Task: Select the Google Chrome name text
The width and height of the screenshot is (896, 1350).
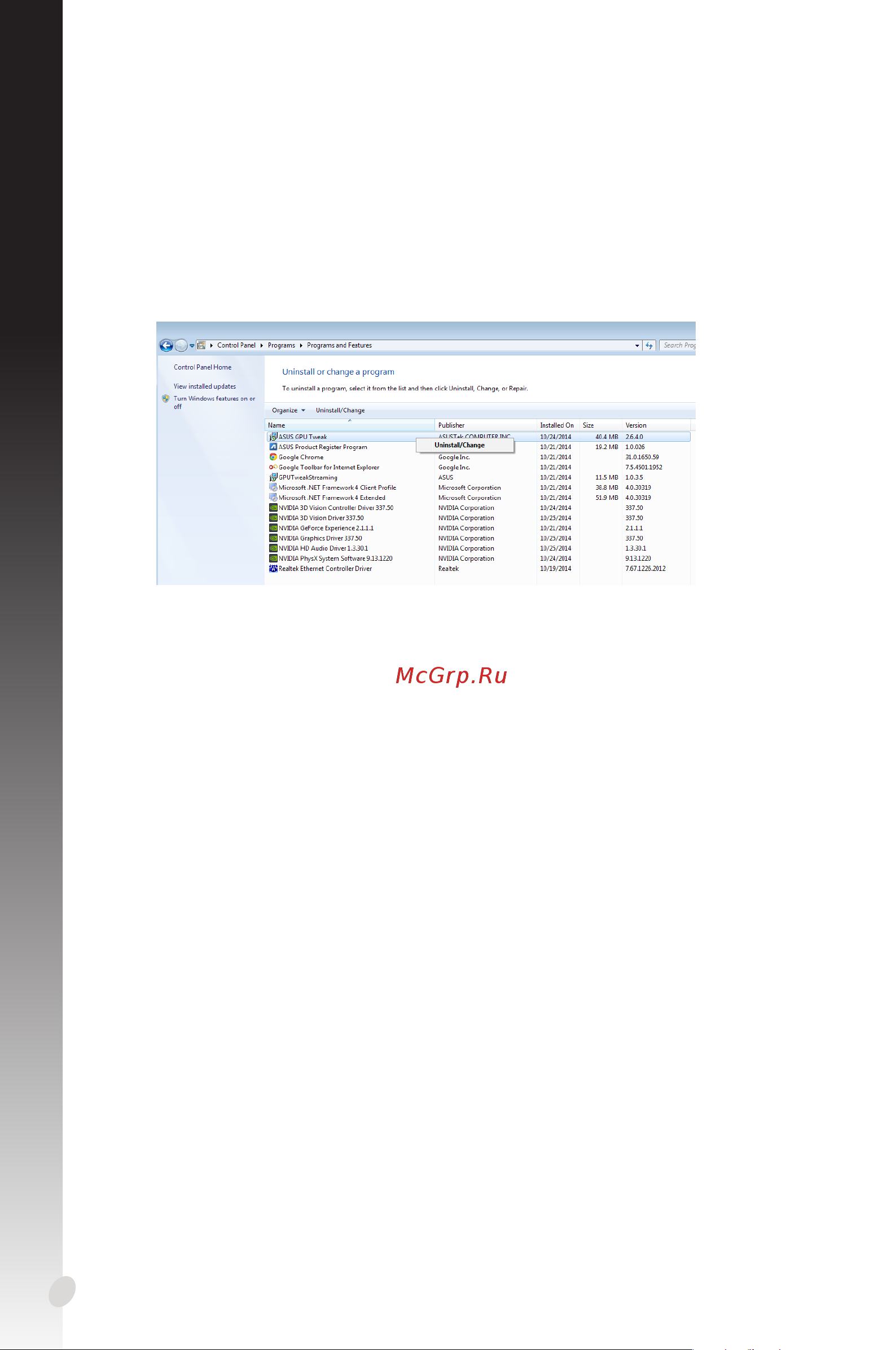Action: click(x=301, y=457)
